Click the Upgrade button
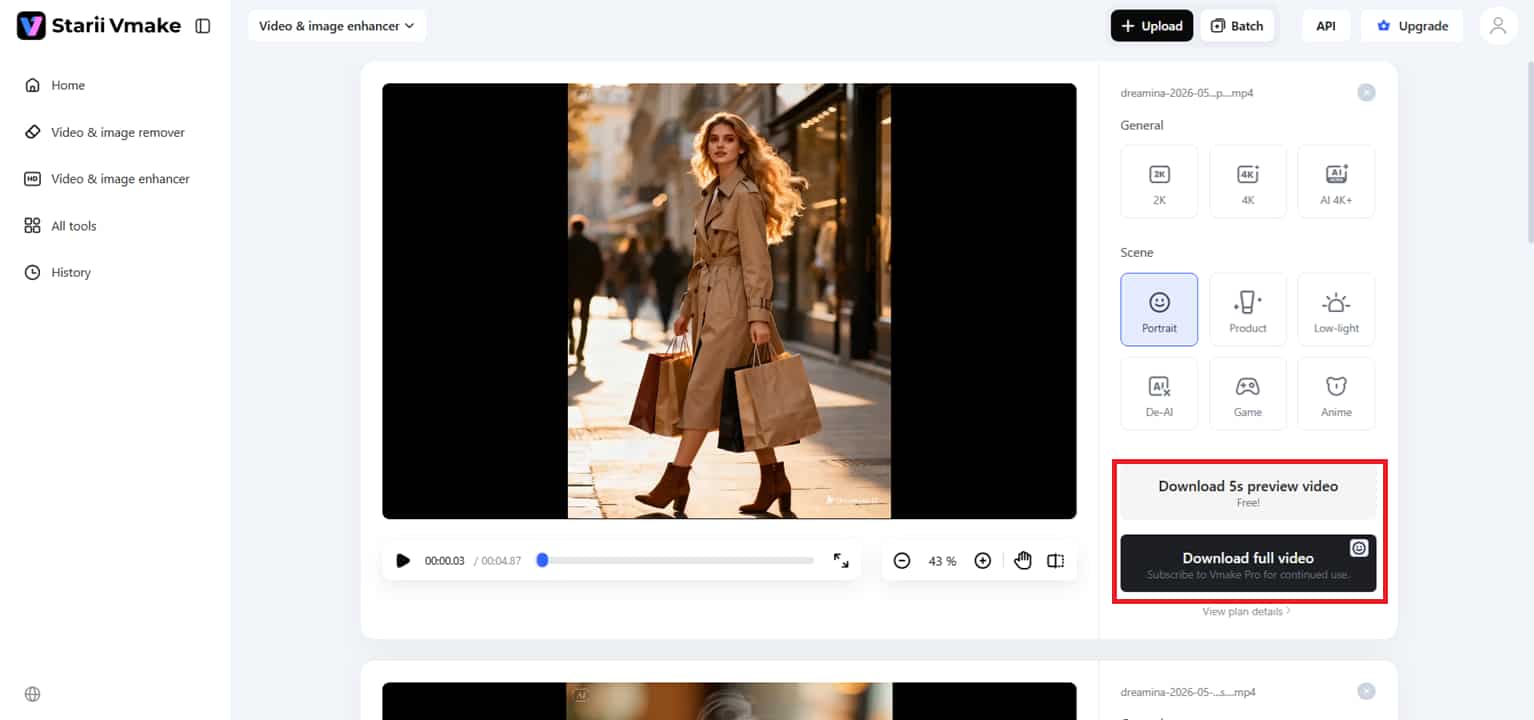1534x720 pixels. tap(1412, 26)
